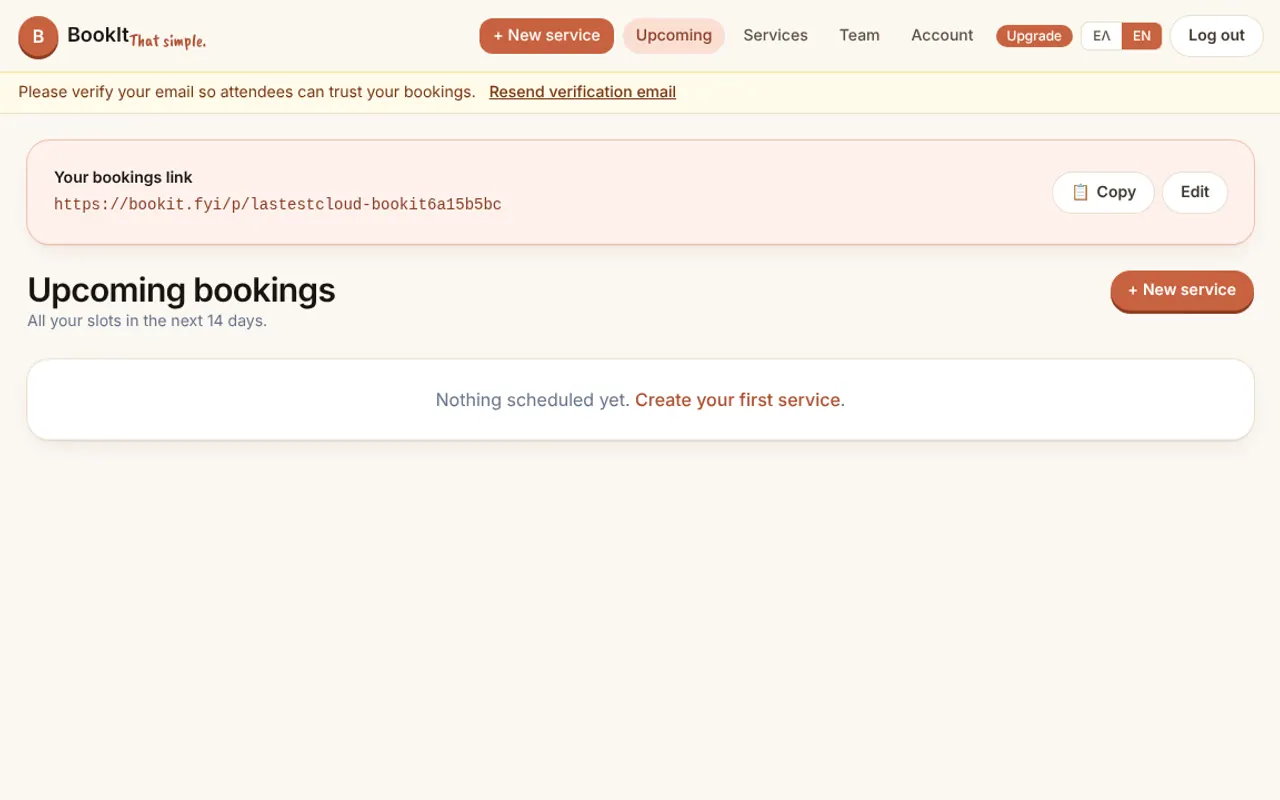The width and height of the screenshot is (1280, 800).
Task: Switch language to ΕΛ
Action: [x=1102, y=36]
